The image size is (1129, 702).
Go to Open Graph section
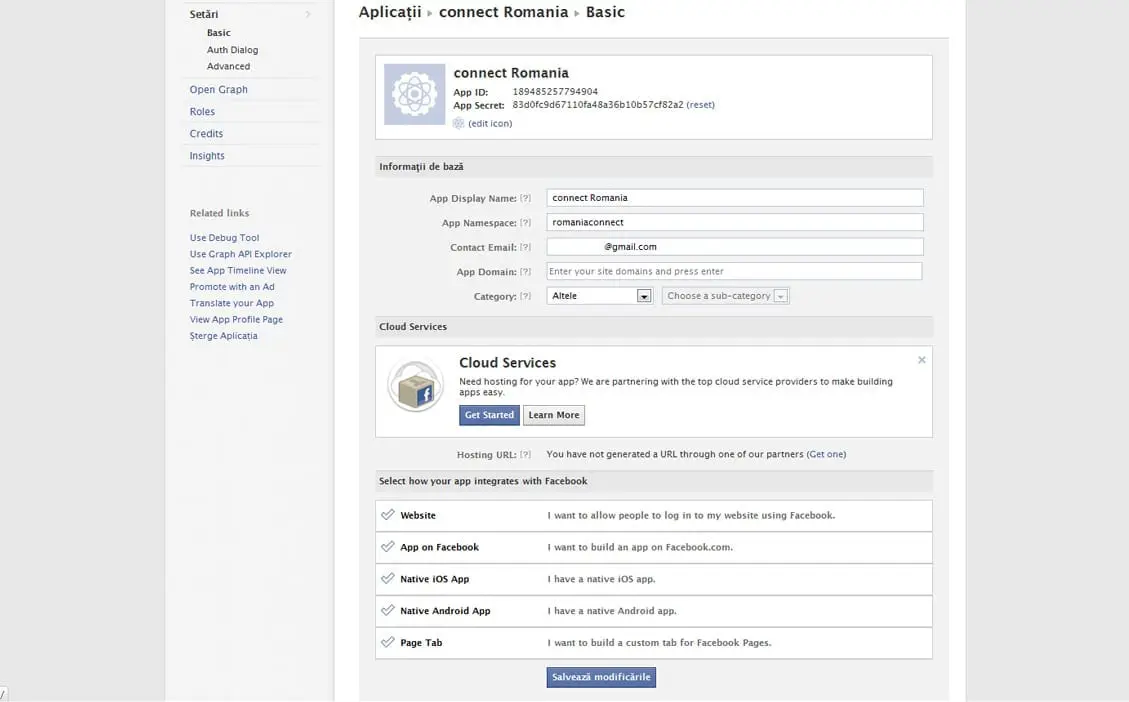point(218,89)
